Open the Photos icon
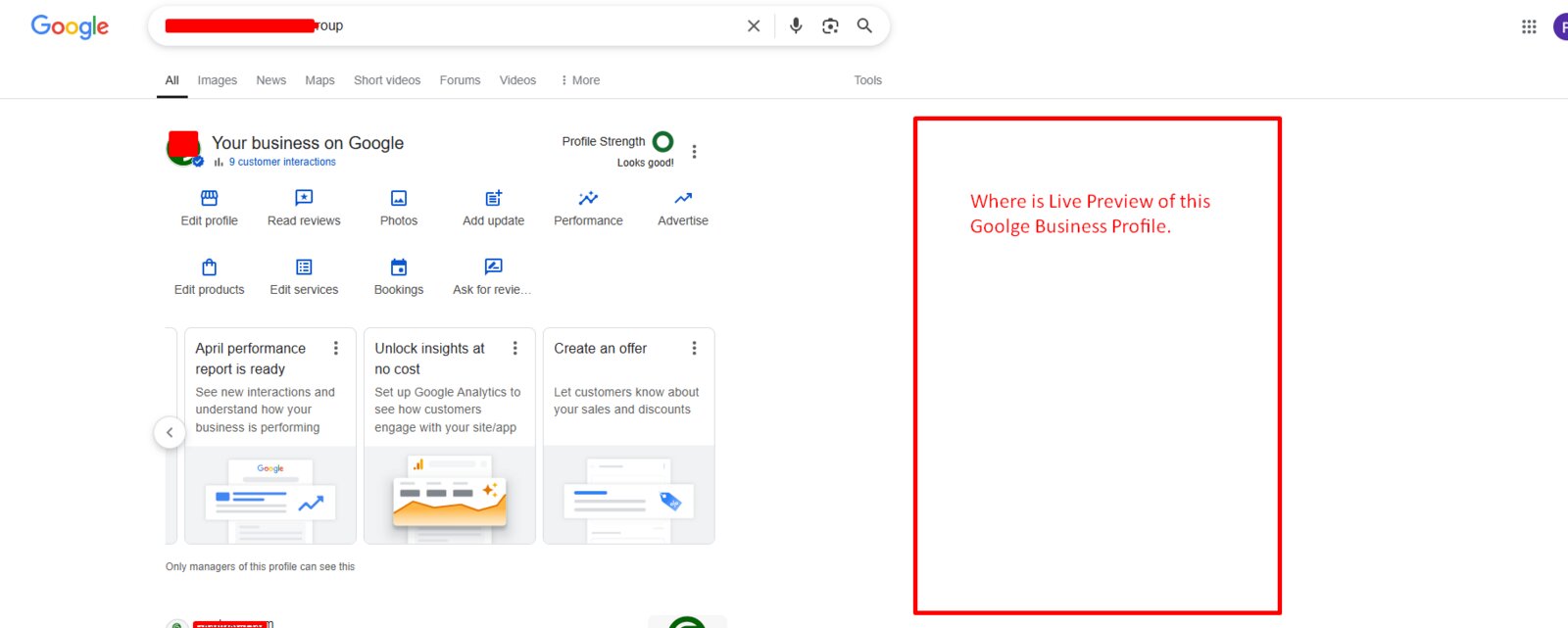The width and height of the screenshot is (1568, 628). point(399,198)
